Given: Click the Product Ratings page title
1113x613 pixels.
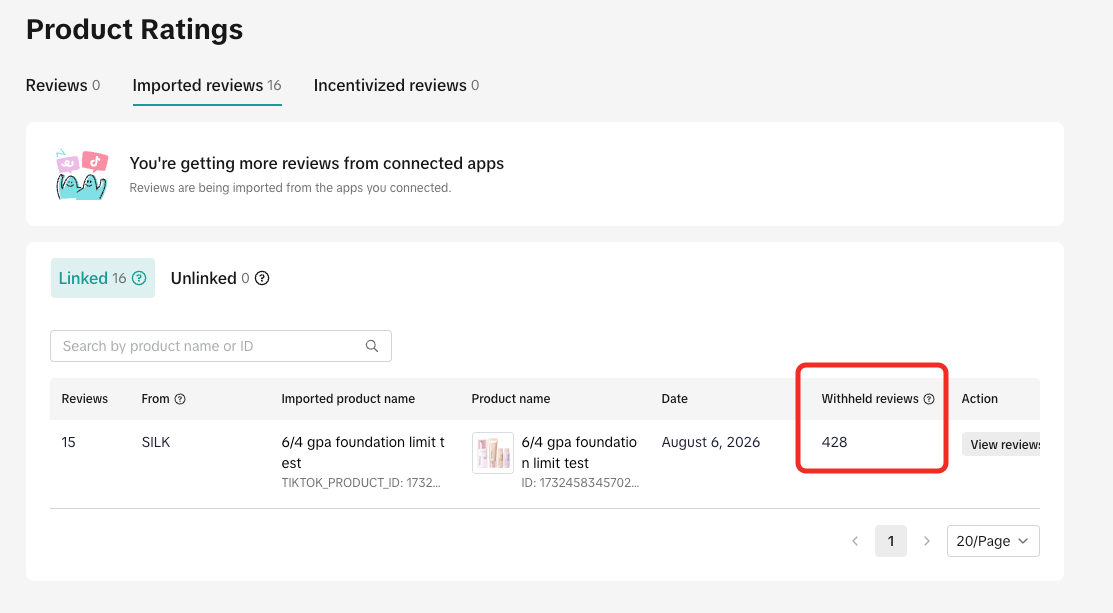Looking at the screenshot, I should click(x=135, y=30).
